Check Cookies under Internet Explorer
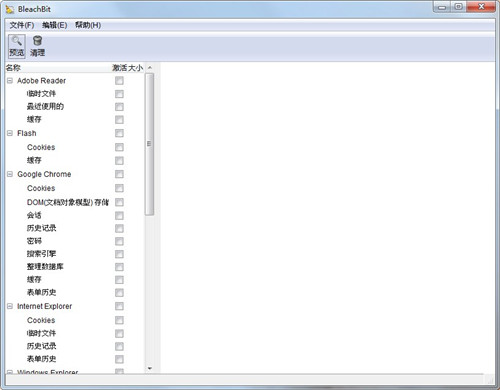The width and height of the screenshot is (500, 390). coord(119,320)
